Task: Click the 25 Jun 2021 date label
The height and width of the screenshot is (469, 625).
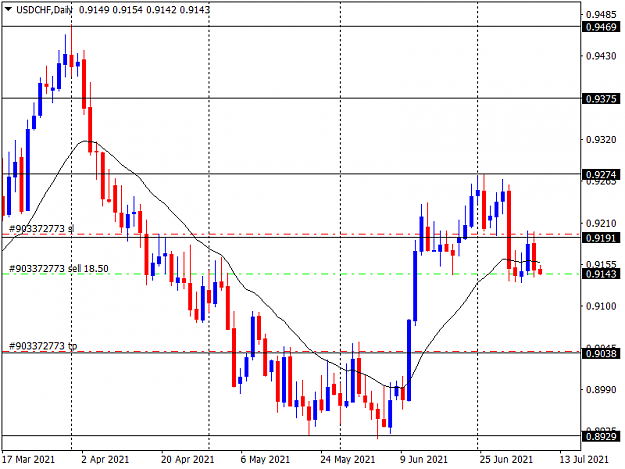Action: coord(506,459)
